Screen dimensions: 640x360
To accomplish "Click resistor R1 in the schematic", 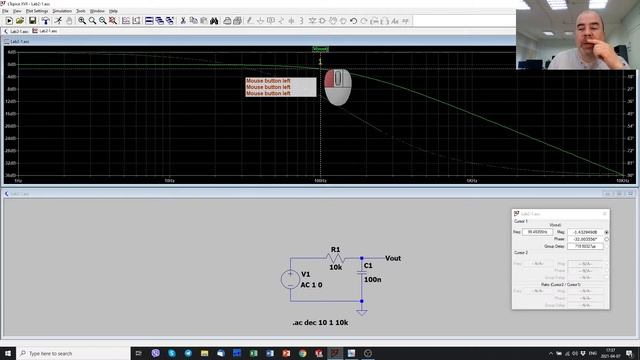I will click(336, 258).
